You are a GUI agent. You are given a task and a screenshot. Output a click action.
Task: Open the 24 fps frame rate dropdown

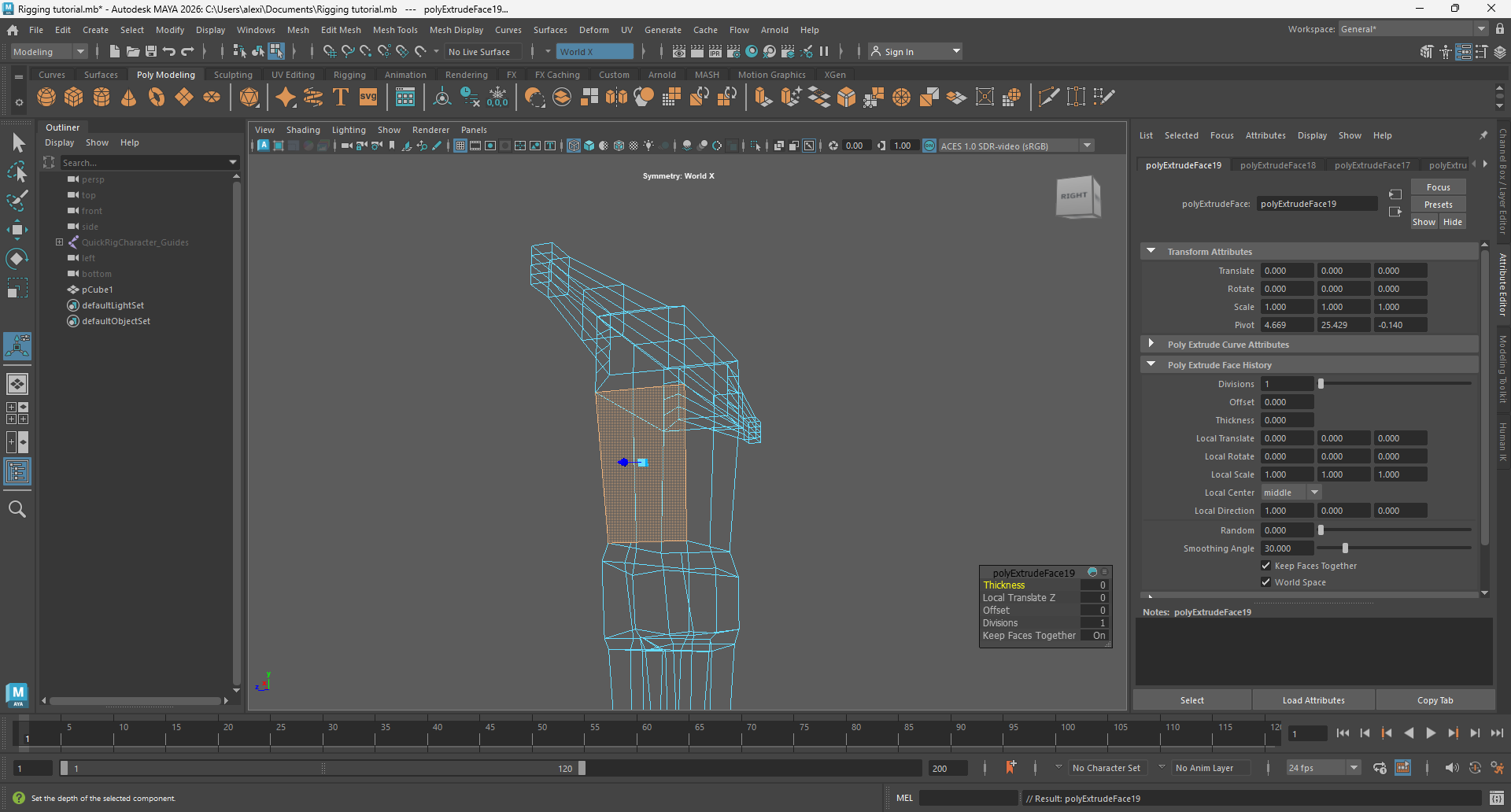coord(1324,768)
